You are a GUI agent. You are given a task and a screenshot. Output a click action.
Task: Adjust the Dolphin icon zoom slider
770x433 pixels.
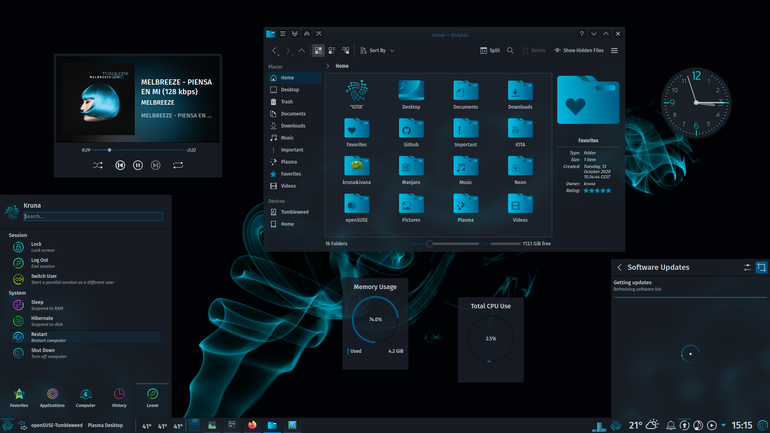[x=445, y=244]
